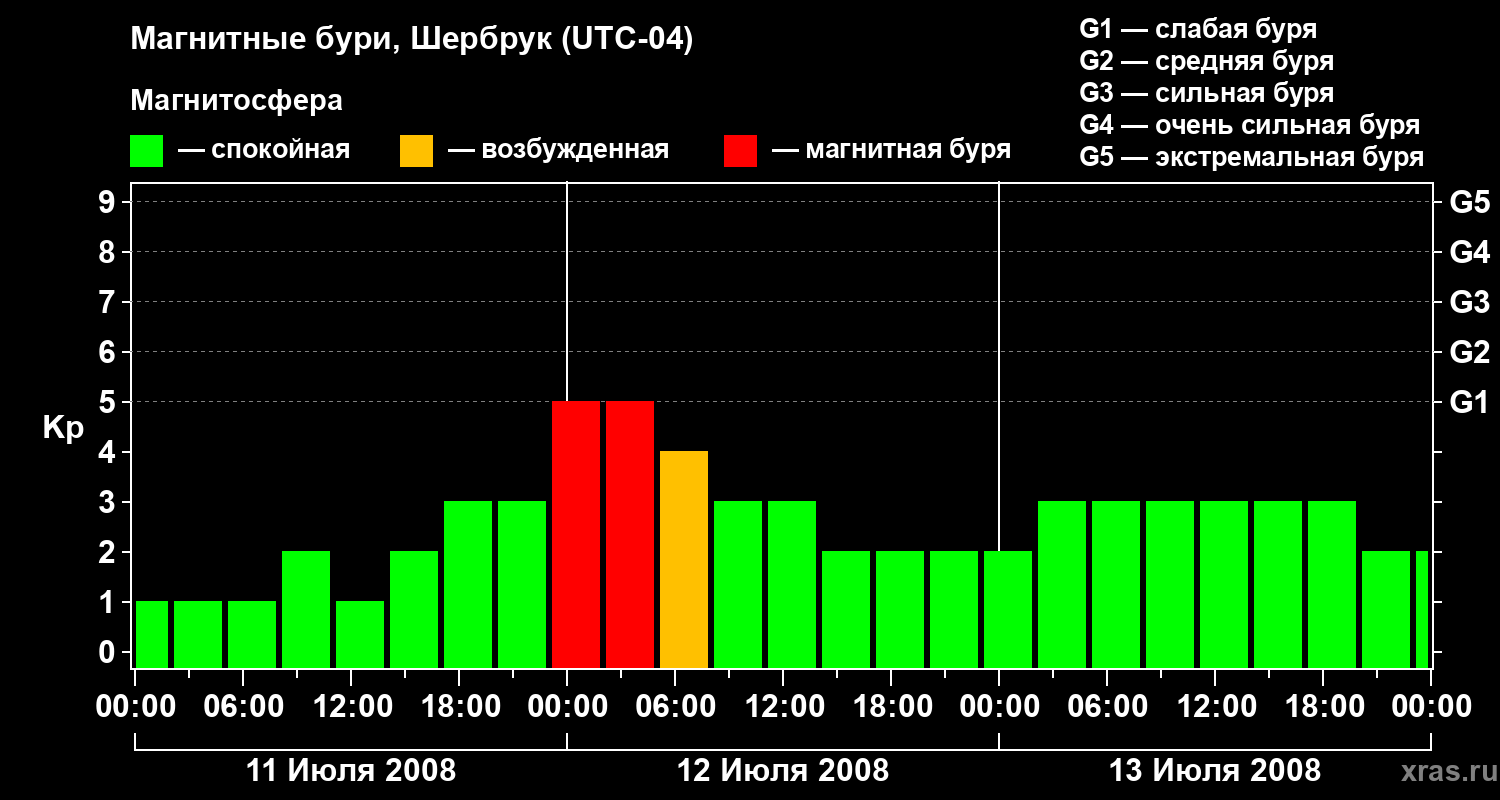
Task: Click the G2 — средняя буря legend entry
Action: pyautogui.click(x=1207, y=61)
